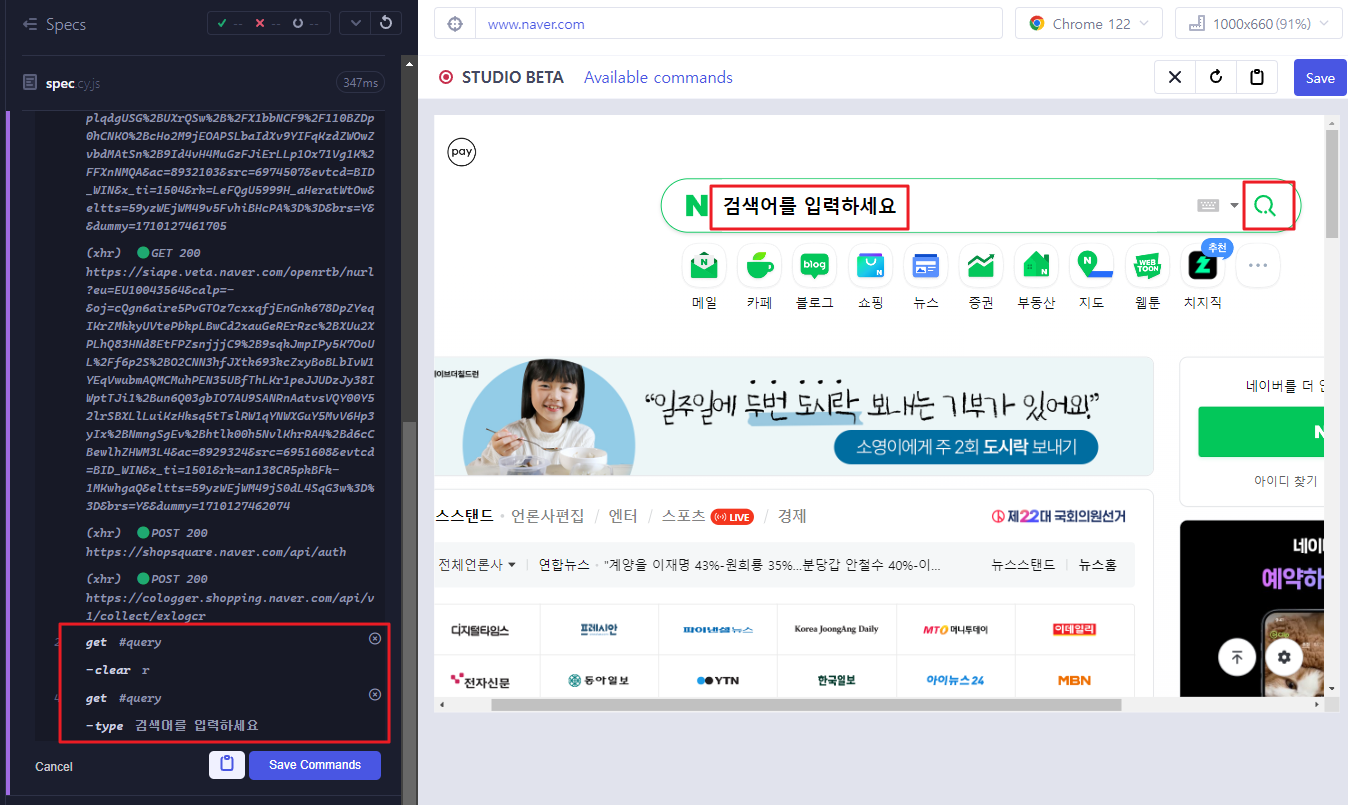Open the chevron dropdown beside the rerun button
The width and height of the screenshot is (1348, 805).
(355, 23)
